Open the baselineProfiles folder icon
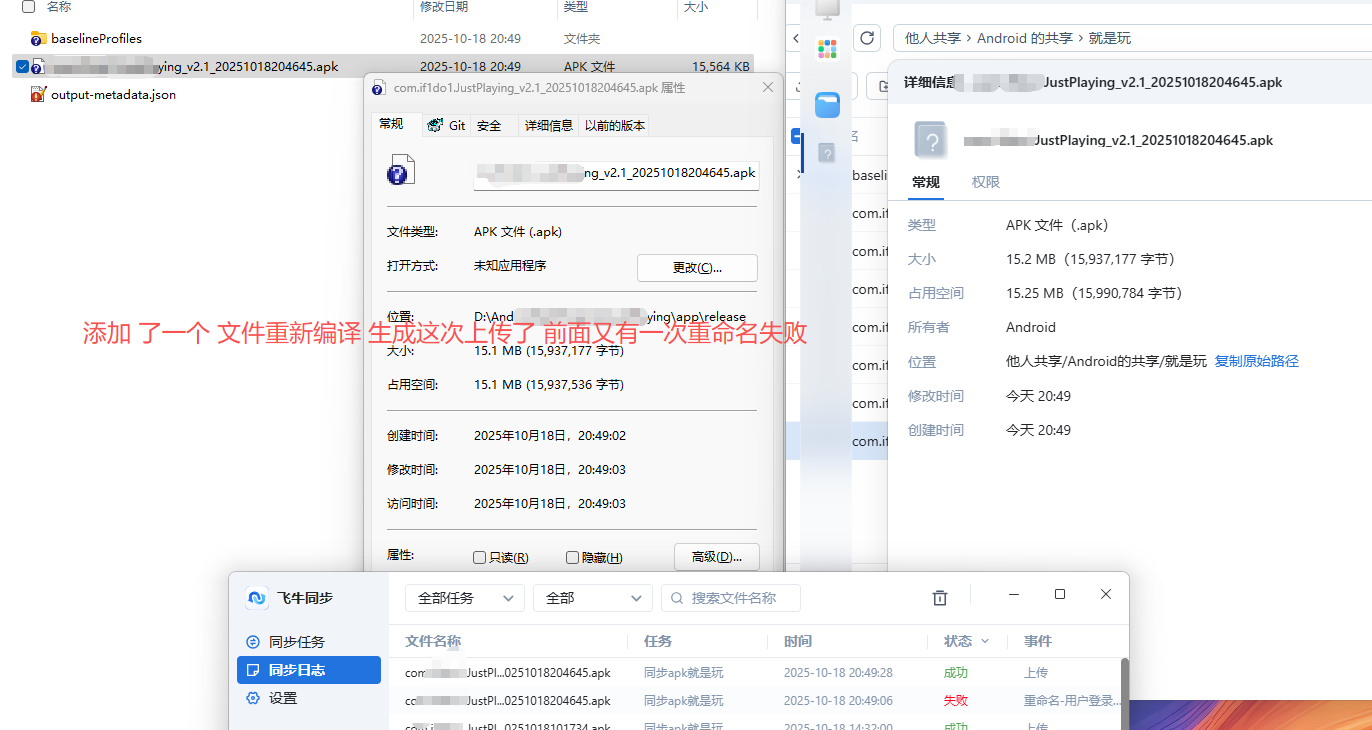Image resolution: width=1372 pixels, height=730 pixels. (x=39, y=38)
